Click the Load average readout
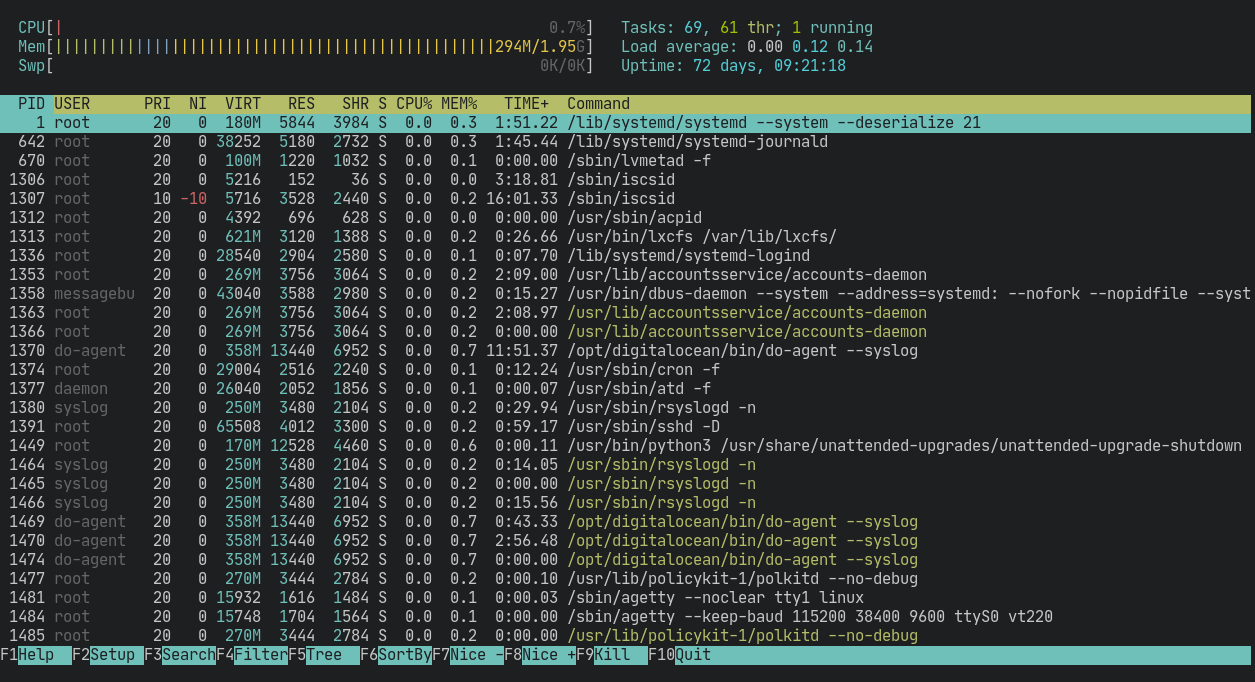This screenshot has width=1255, height=682. pyautogui.click(x=747, y=47)
